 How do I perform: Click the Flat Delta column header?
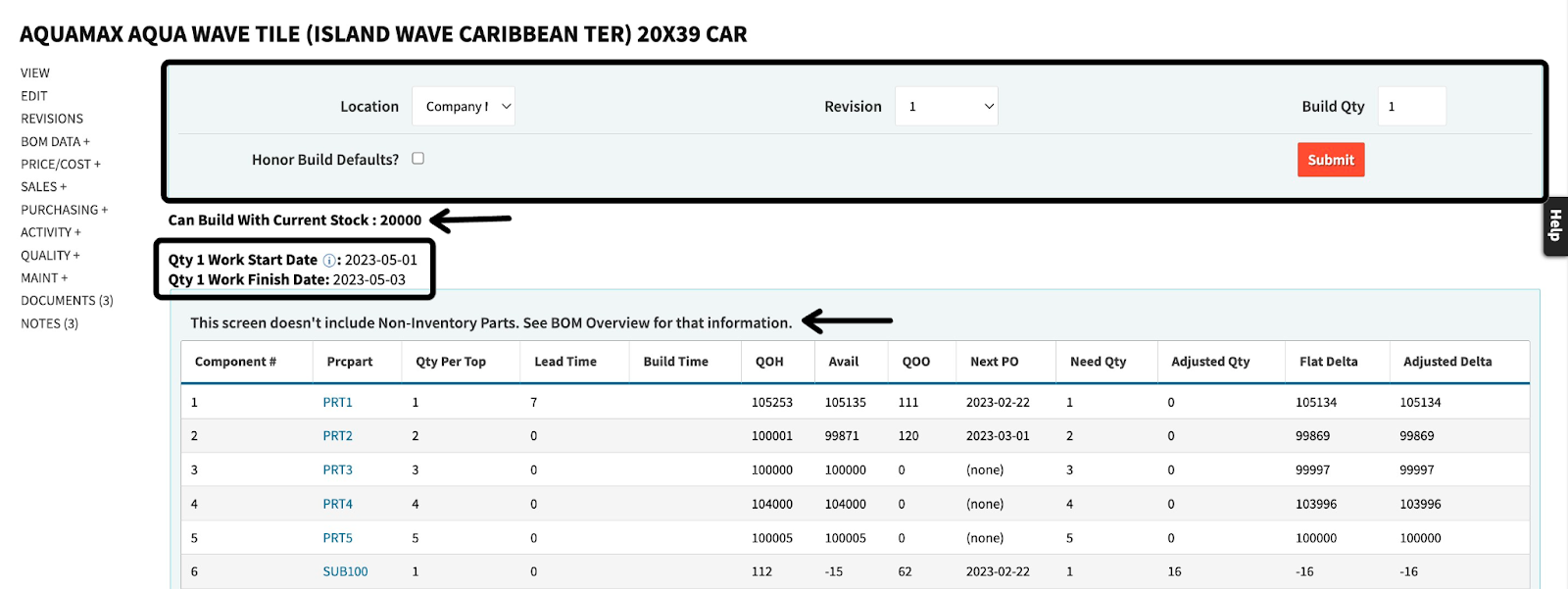point(1328,362)
